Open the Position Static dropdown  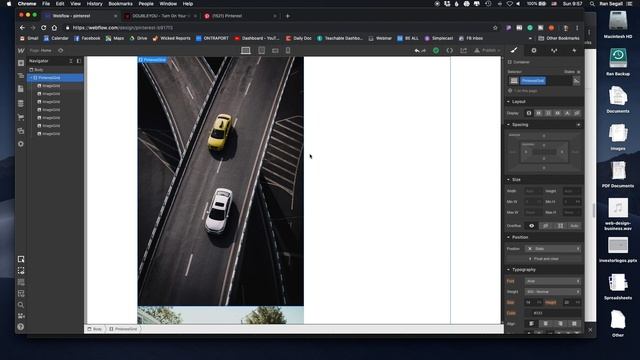pyautogui.click(x=553, y=249)
